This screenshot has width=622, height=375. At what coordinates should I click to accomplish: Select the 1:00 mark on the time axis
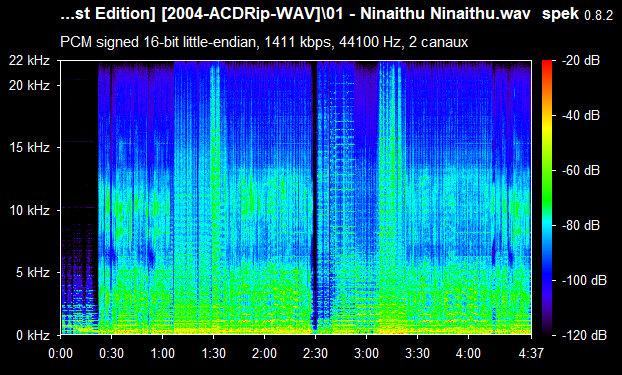162,353
